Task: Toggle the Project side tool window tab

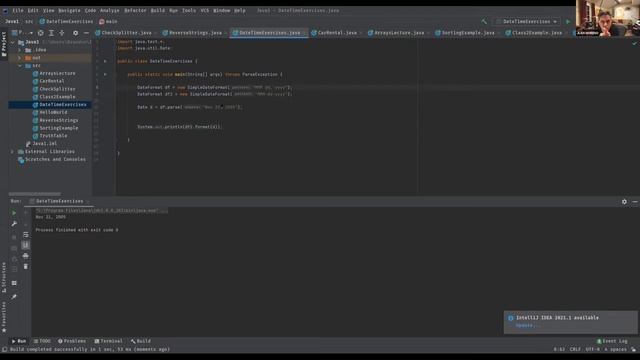Action: (4, 44)
